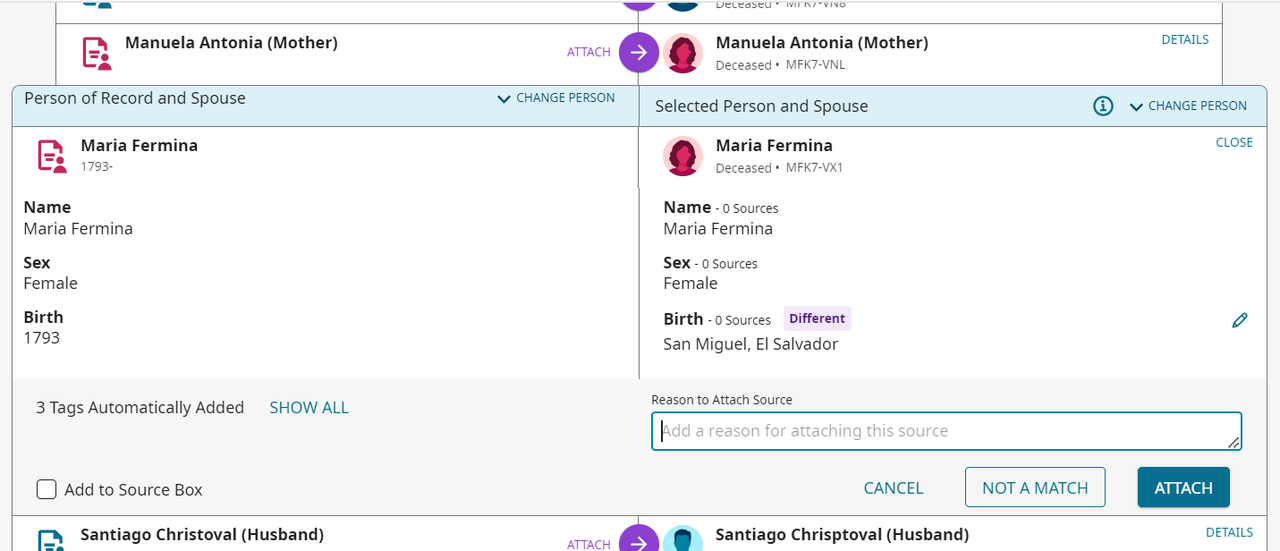Click Santiago Chrisptoval's male portrait avatar
This screenshot has height=551, width=1280.
click(x=683, y=541)
